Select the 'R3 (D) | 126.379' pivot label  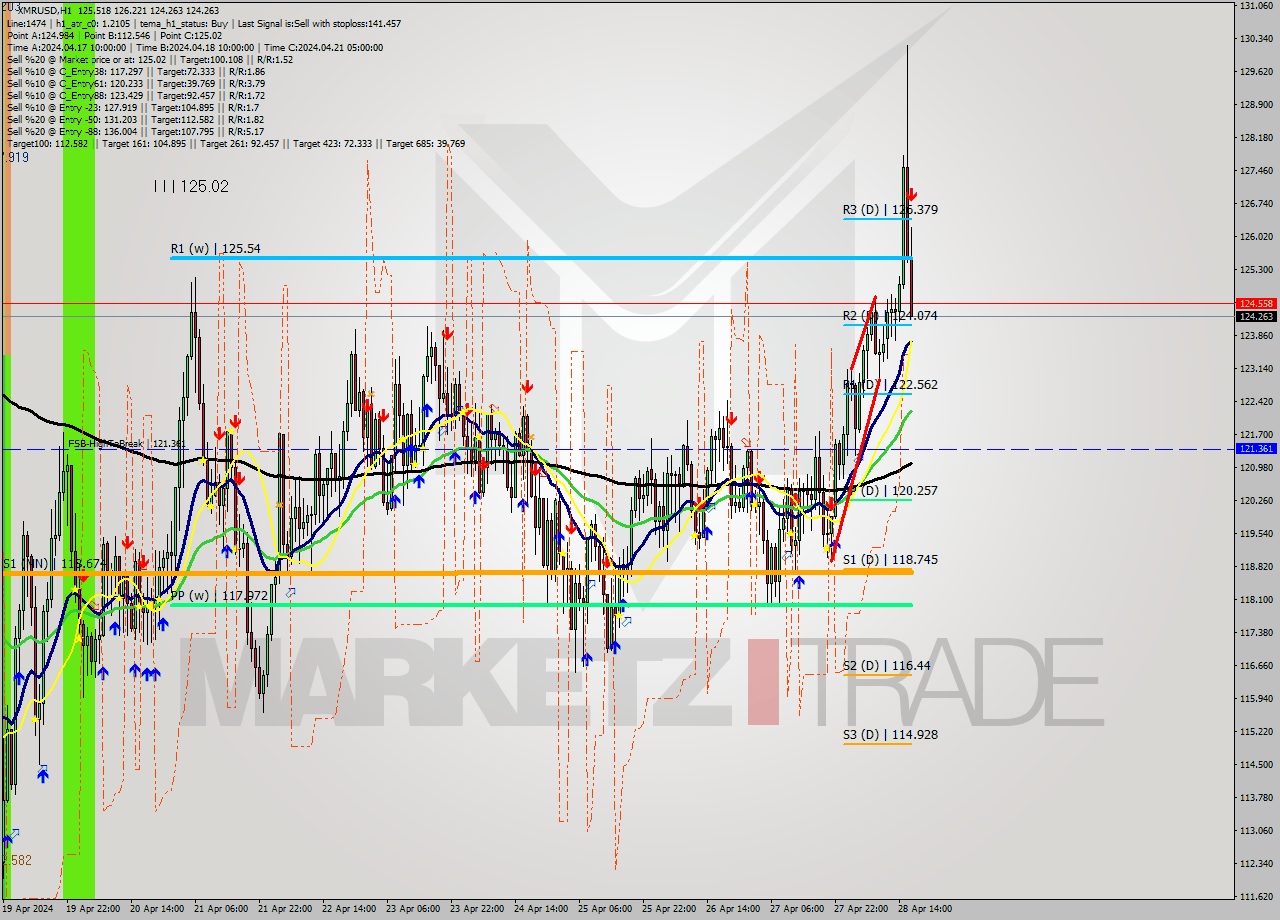(x=890, y=209)
